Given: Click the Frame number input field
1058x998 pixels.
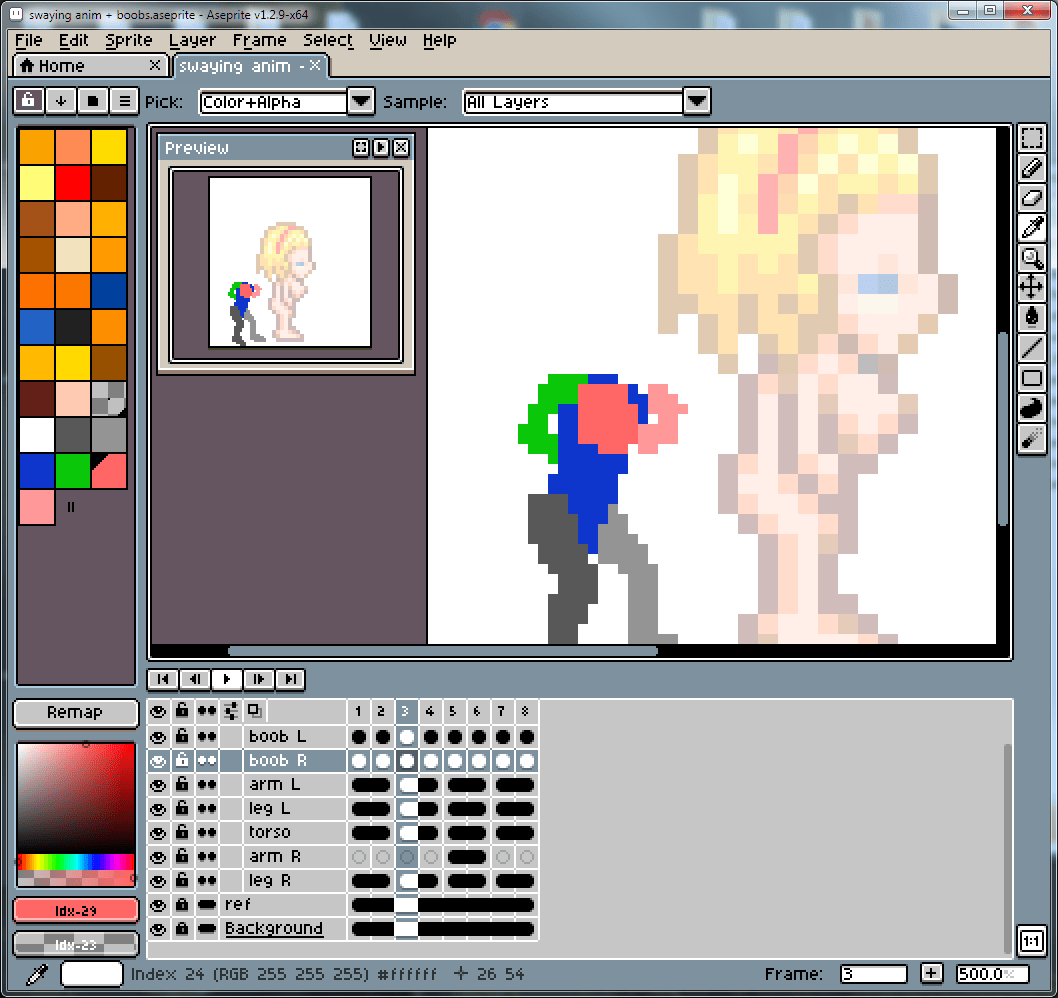Looking at the screenshot, I should click(x=873, y=974).
